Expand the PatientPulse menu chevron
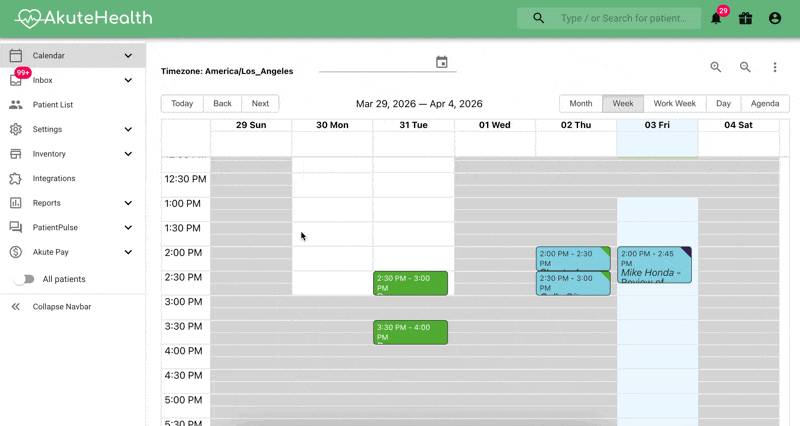 pos(128,228)
